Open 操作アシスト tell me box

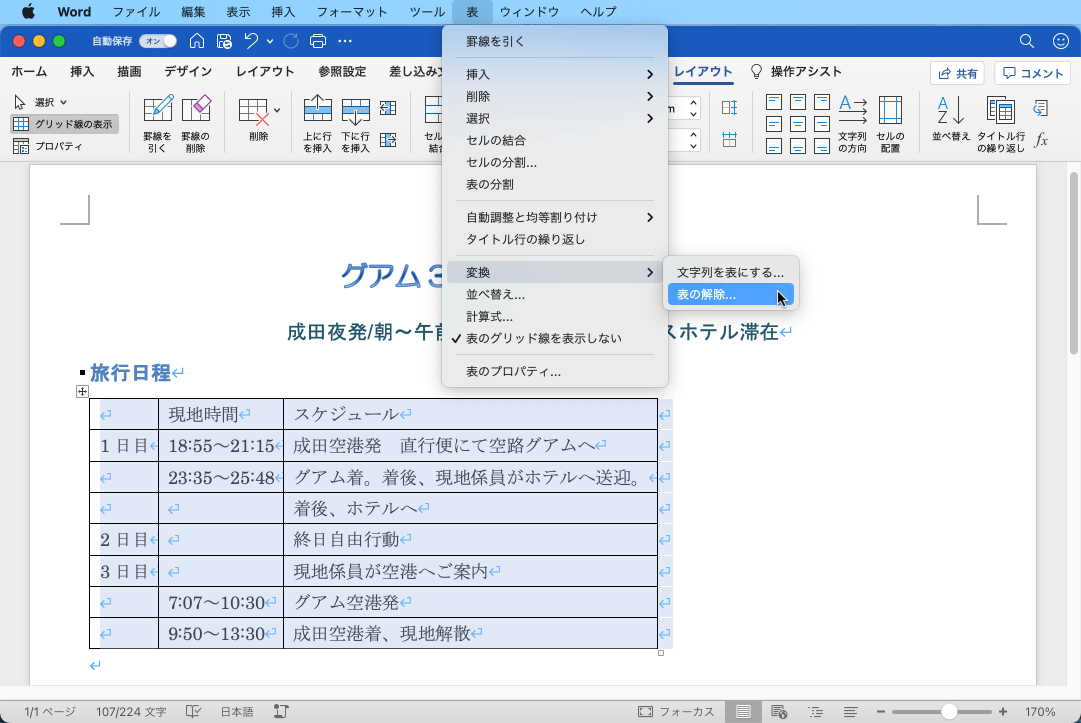coord(796,72)
